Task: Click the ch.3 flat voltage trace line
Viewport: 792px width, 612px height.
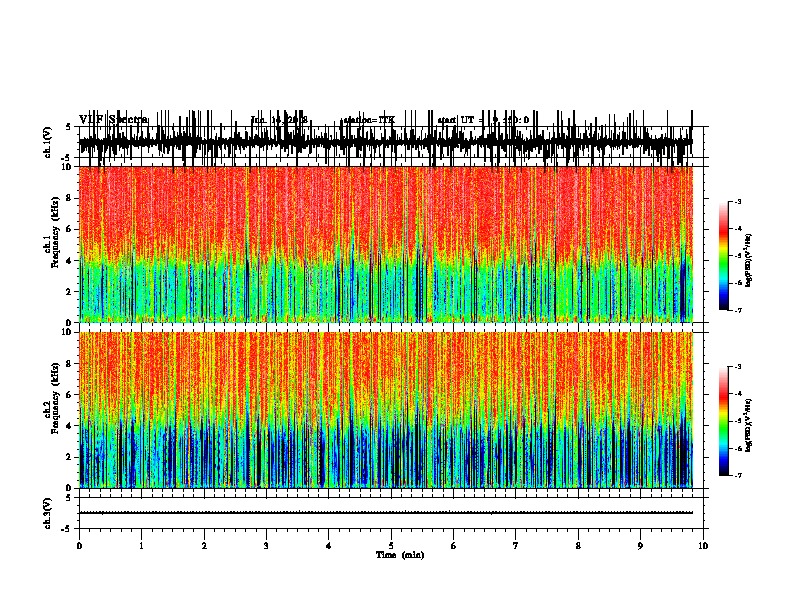Action: 385,513
